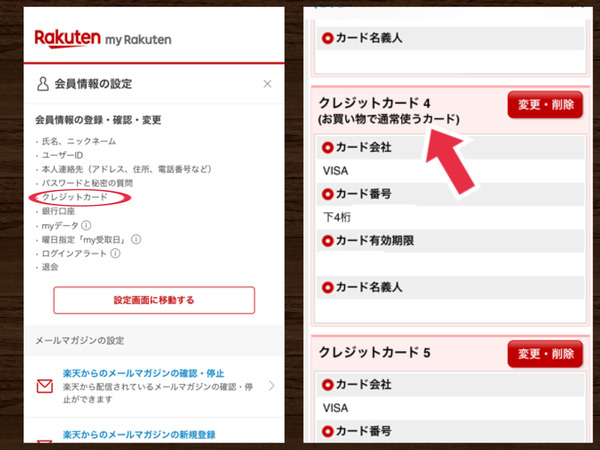Open 退会 link
Screen dimensions: 600x450
tap(50, 267)
